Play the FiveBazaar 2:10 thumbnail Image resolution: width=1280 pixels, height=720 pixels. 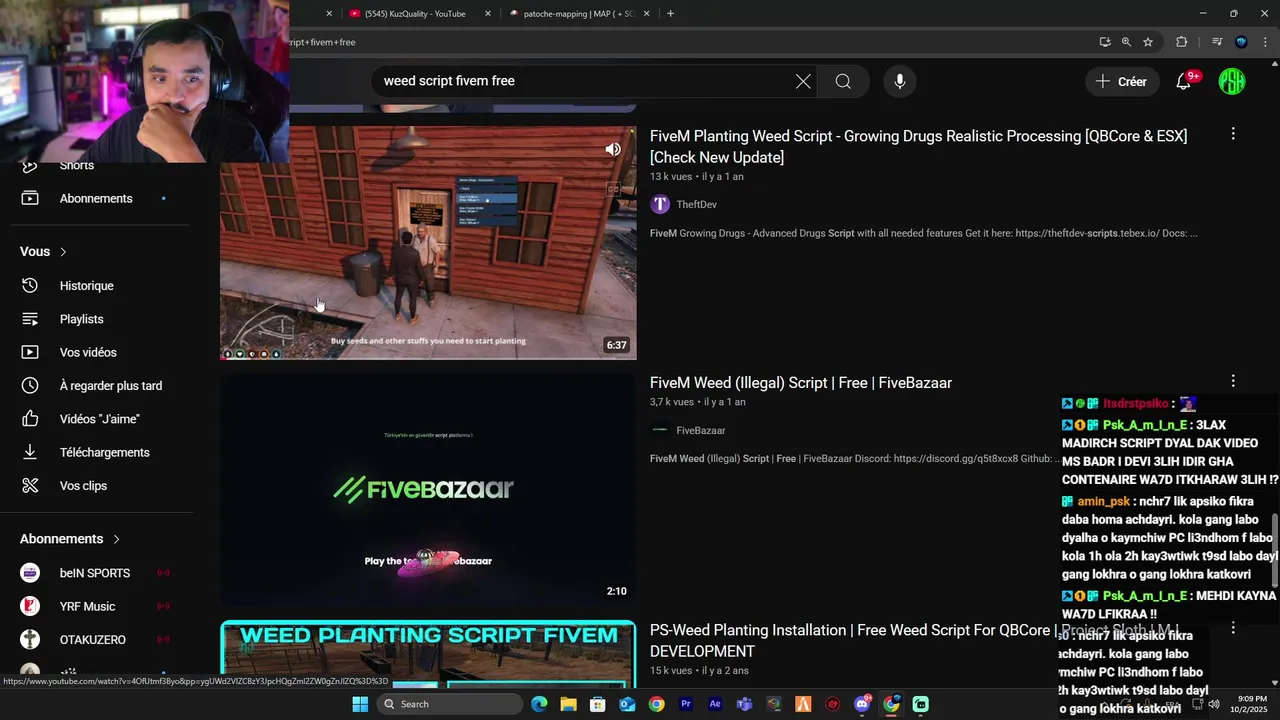pyautogui.click(x=428, y=490)
